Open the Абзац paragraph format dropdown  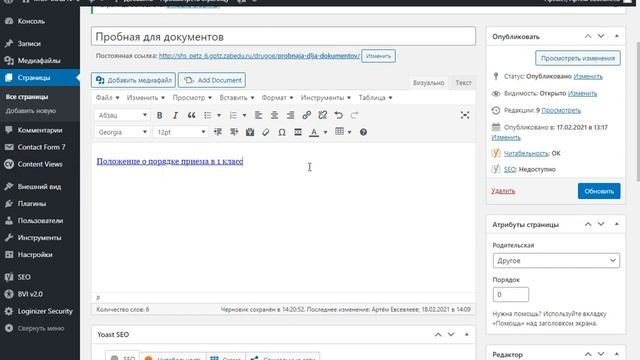122,116
